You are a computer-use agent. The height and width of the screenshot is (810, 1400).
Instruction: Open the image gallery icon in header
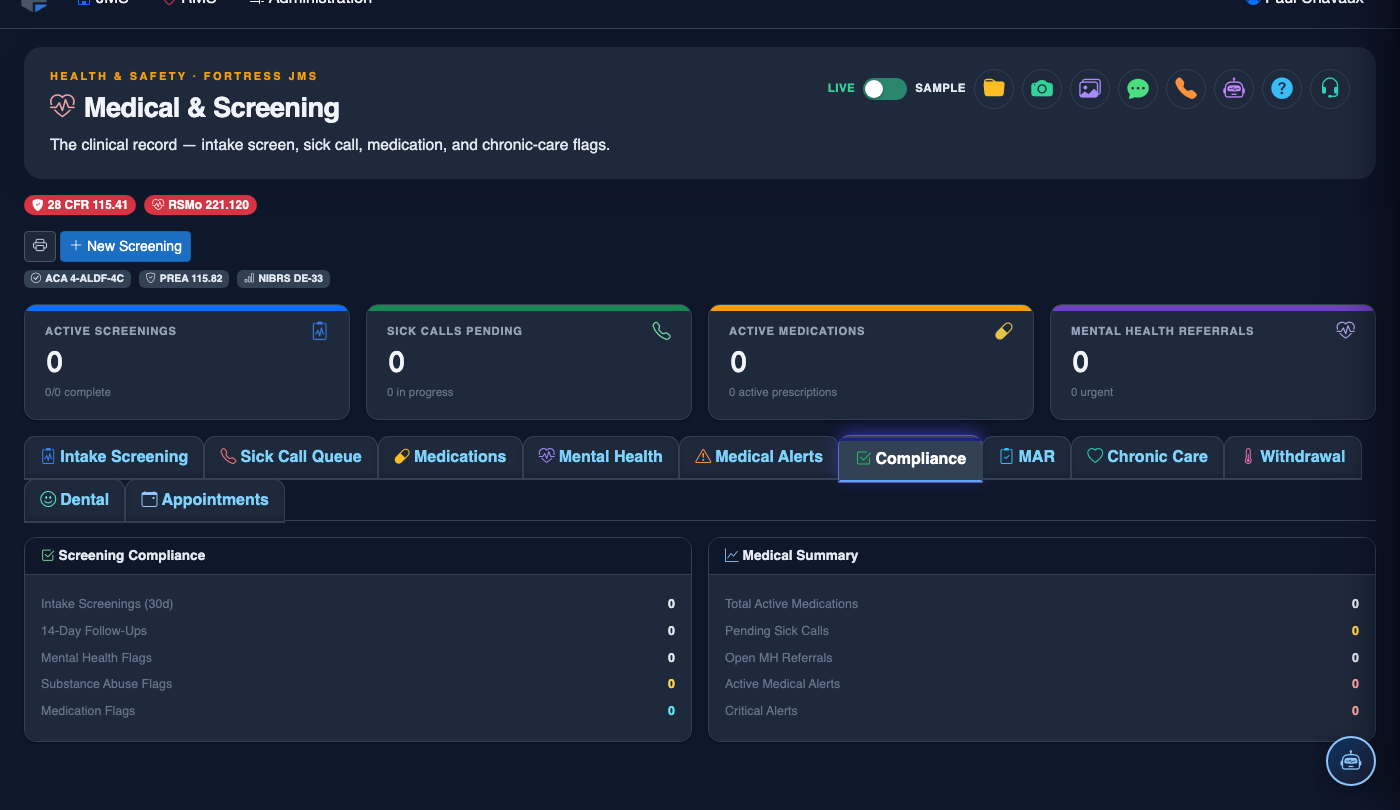coord(1089,88)
